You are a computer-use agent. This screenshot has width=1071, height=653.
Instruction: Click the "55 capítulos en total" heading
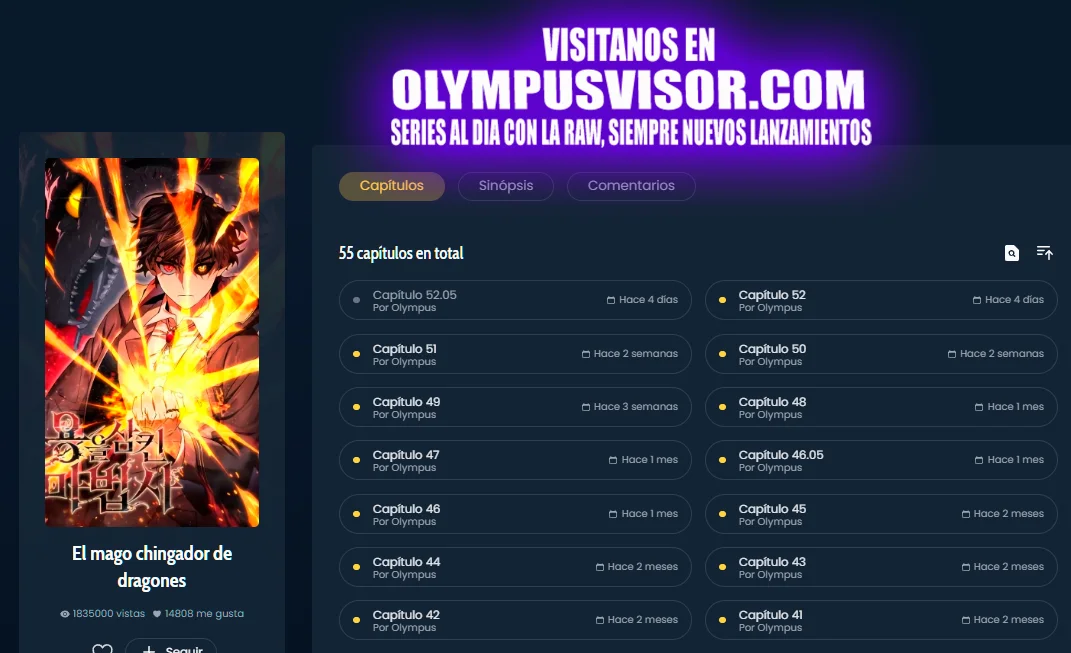(x=401, y=253)
